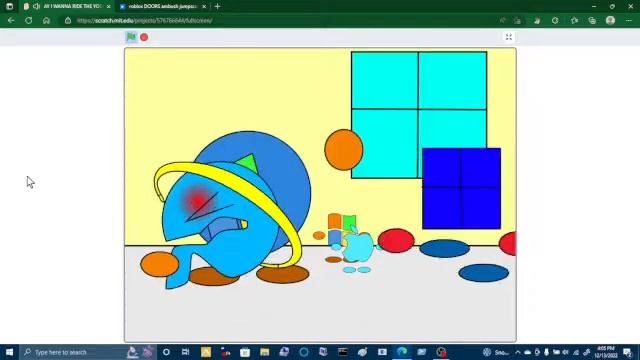Open File Explorer folder from taskbar

click(x=264, y=352)
